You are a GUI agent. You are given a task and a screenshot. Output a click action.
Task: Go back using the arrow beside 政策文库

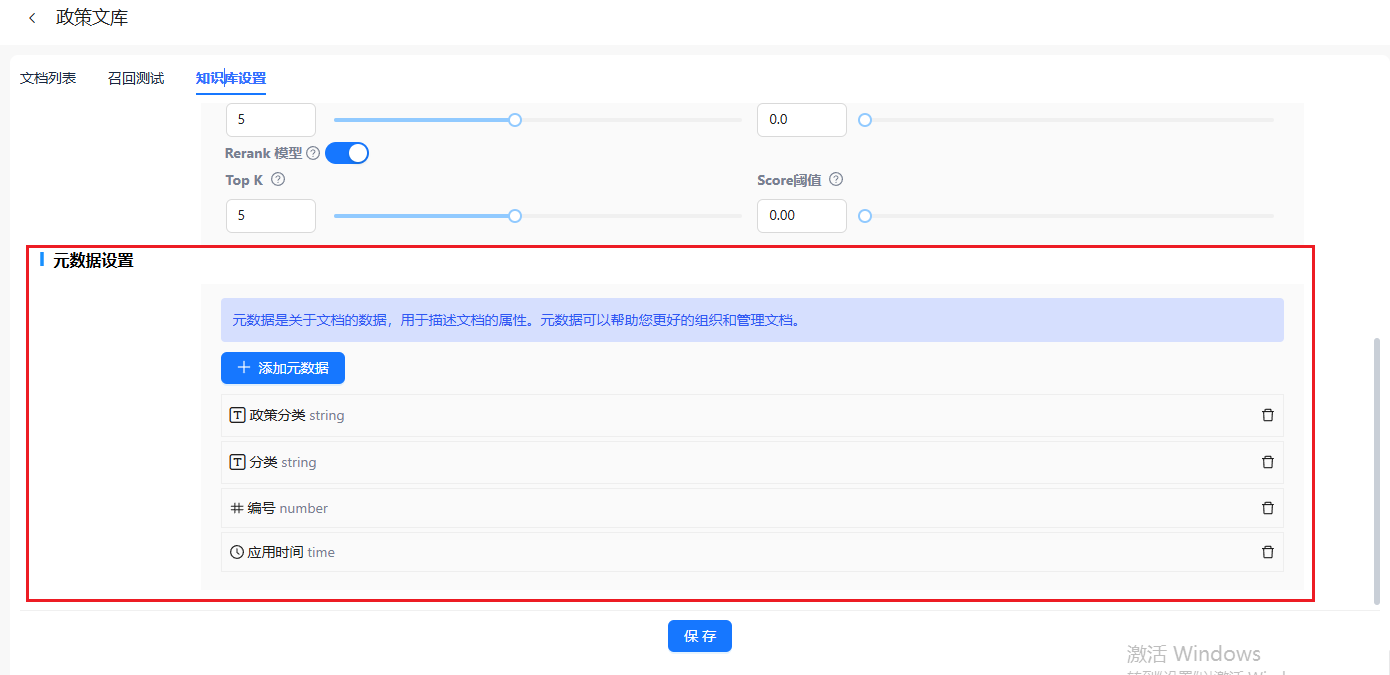point(33,18)
